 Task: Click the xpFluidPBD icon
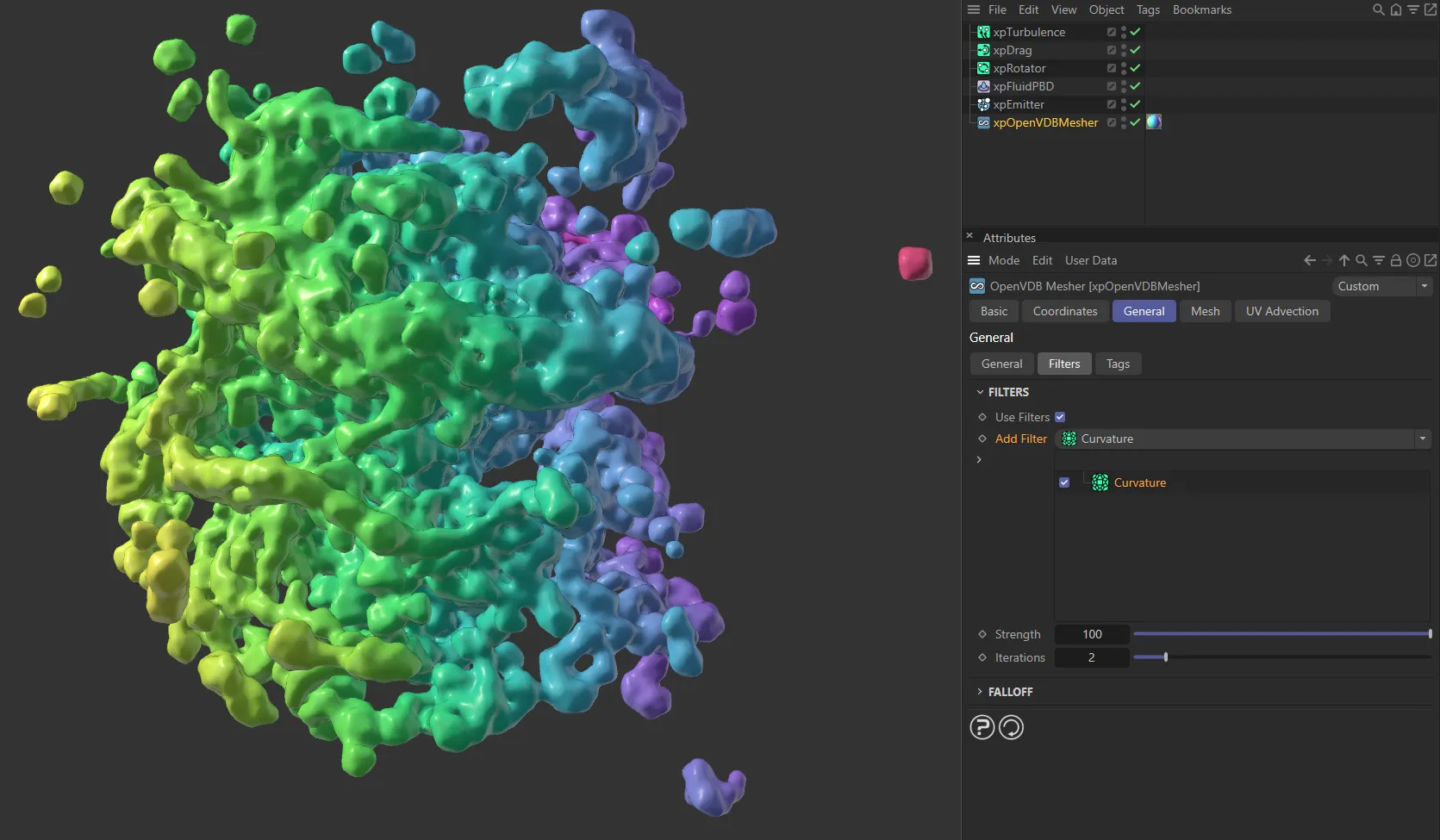983,86
